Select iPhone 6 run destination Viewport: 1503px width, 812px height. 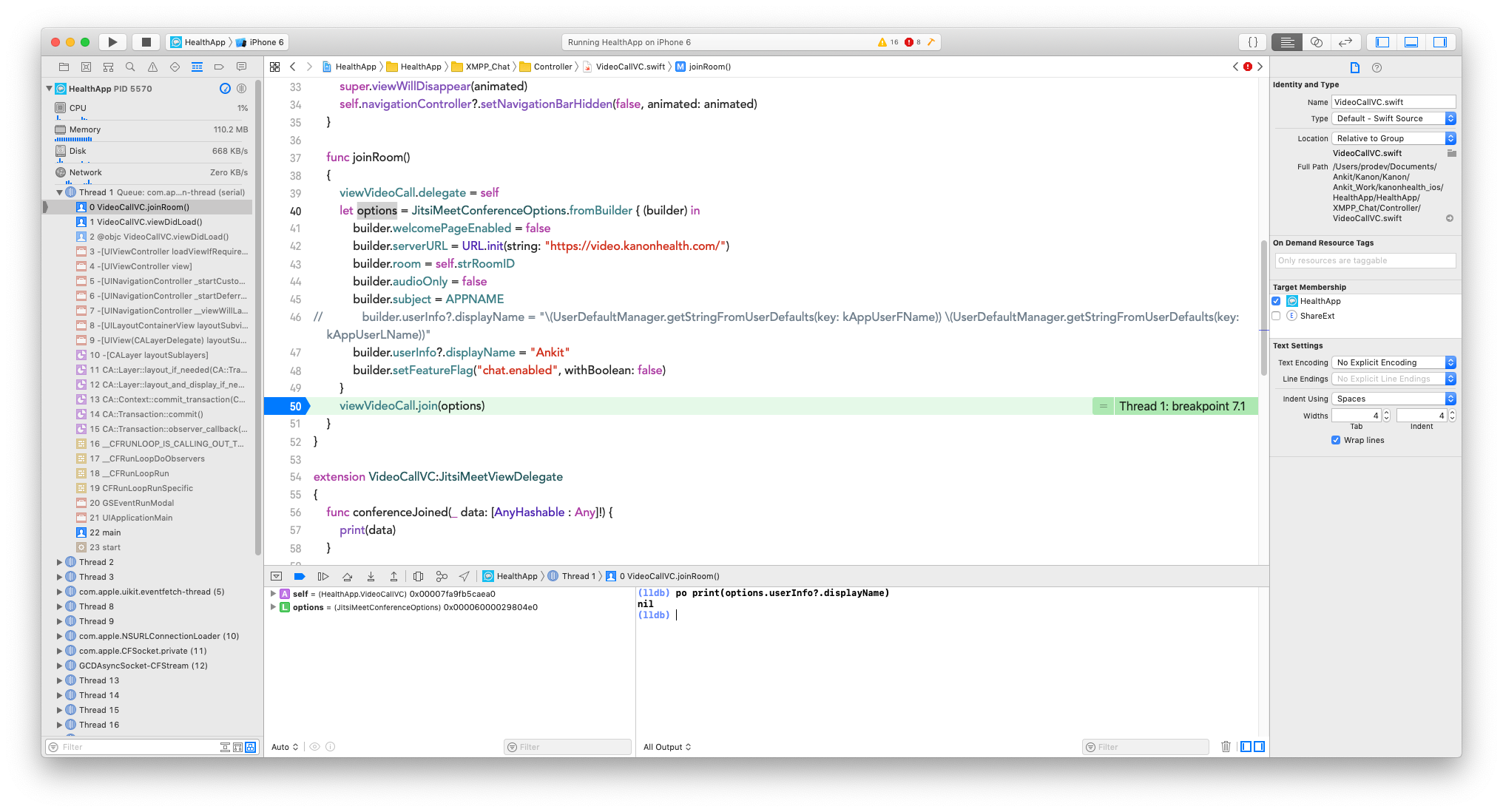click(x=260, y=42)
